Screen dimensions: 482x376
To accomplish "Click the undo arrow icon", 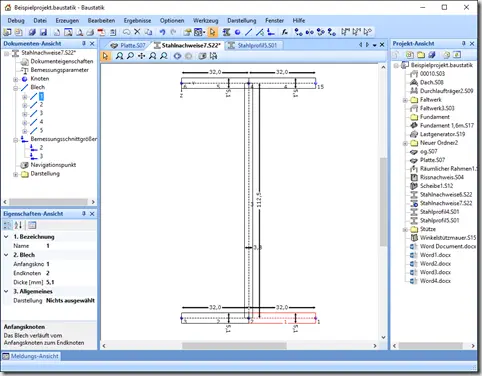I will pyautogui.click(x=162, y=32).
